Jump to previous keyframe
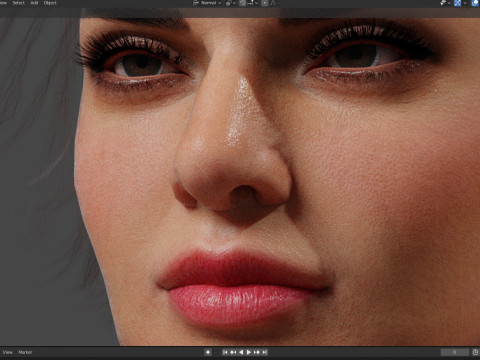The width and height of the screenshot is (480, 360). (233, 352)
